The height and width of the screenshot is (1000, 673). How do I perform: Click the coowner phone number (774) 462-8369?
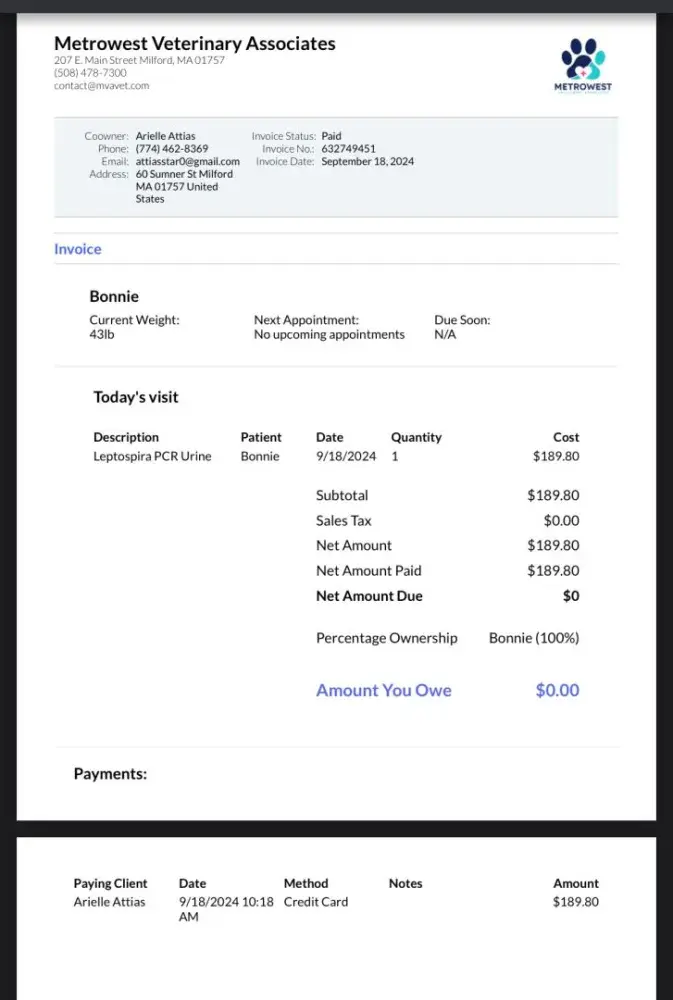click(x=172, y=149)
